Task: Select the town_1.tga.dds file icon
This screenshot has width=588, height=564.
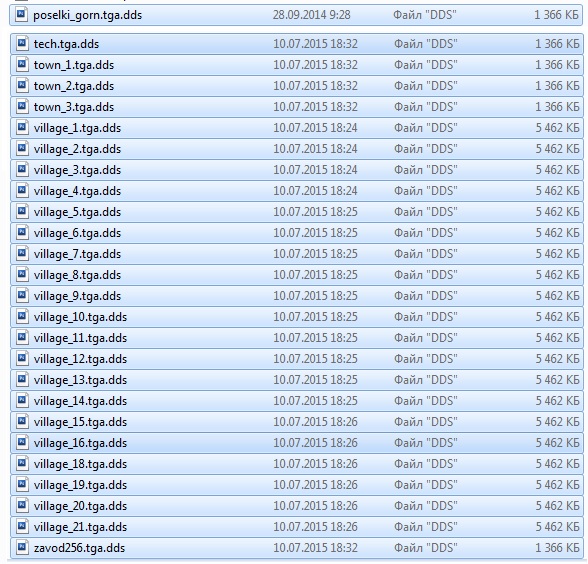Action: (x=22, y=65)
